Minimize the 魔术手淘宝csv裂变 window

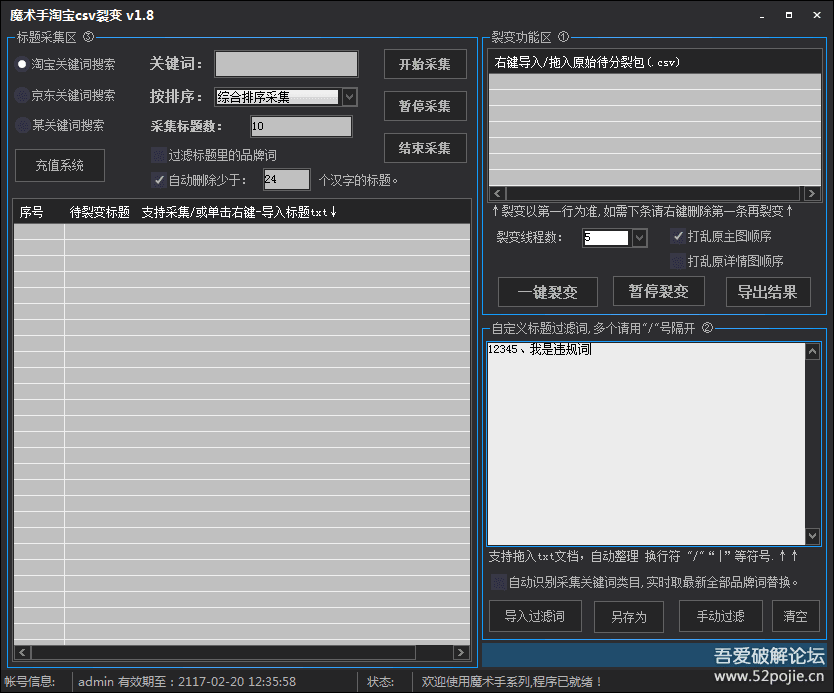point(762,15)
